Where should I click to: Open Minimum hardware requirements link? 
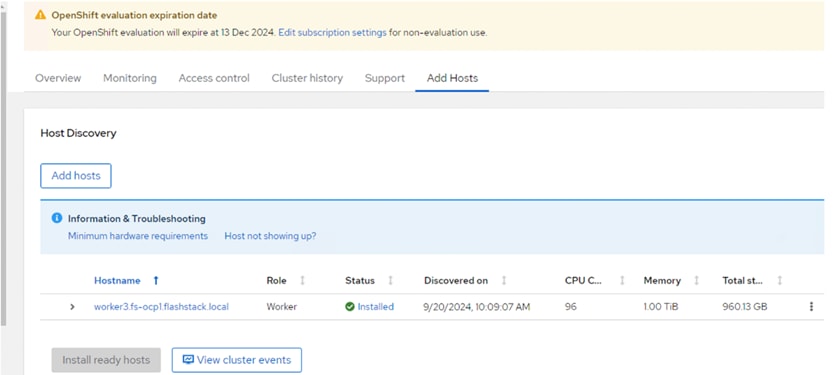(x=138, y=236)
